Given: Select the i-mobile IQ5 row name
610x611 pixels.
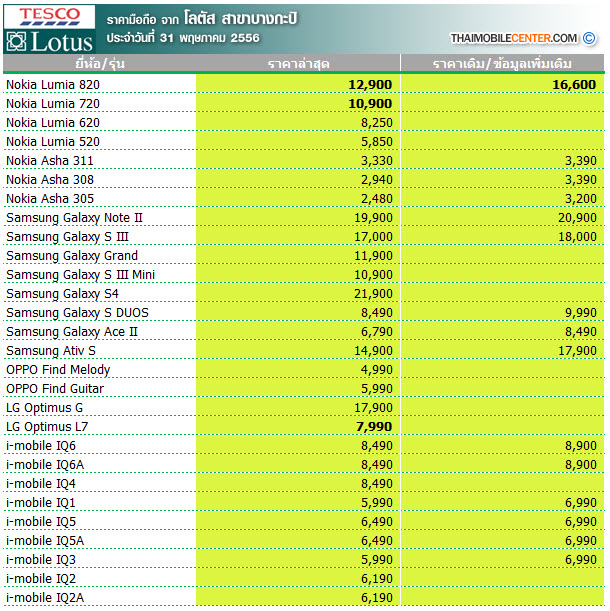Looking at the screenshot, I should click(x=41, y=522).
